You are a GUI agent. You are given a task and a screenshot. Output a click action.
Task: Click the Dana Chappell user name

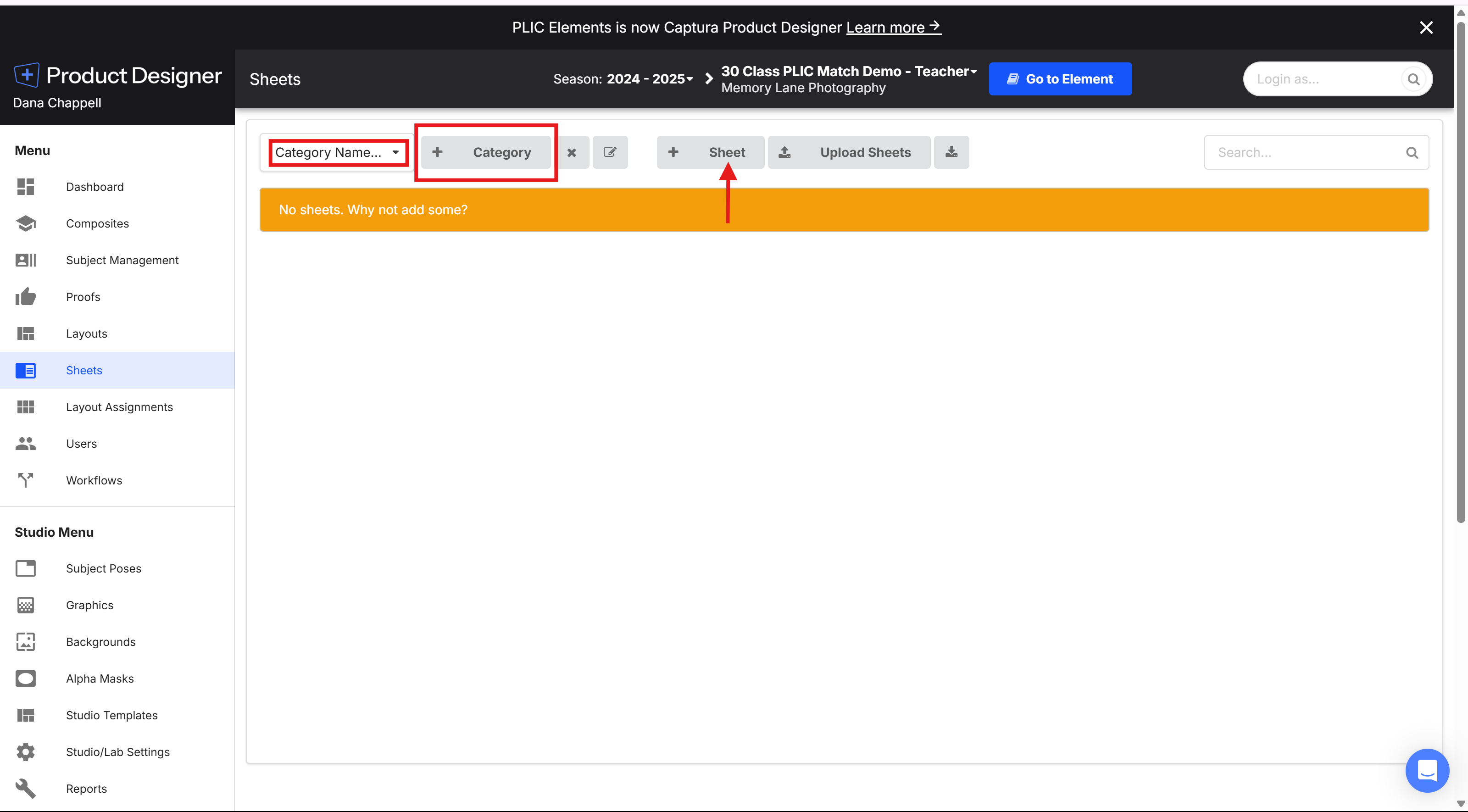pyautogui.click(x=57, y=103)
